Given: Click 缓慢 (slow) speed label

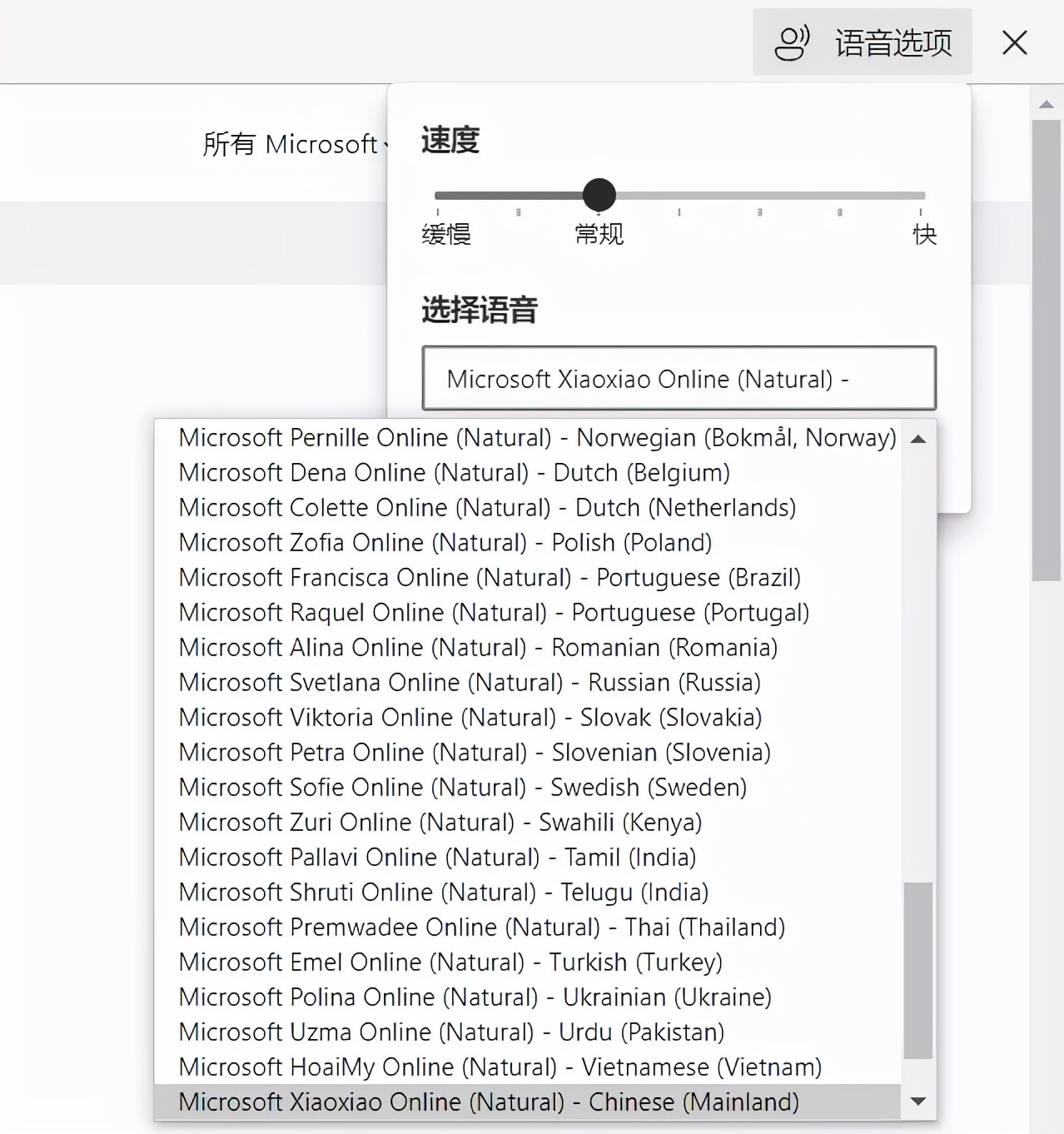Looking at the screenshot, I should tap(445, 235).
